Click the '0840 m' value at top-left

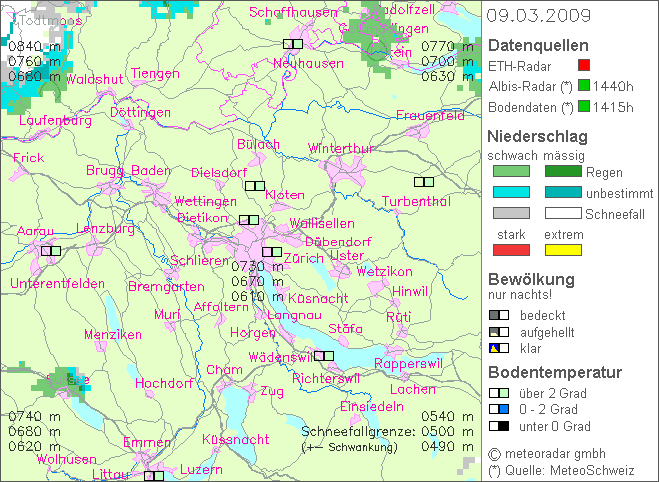click(34, 46)
